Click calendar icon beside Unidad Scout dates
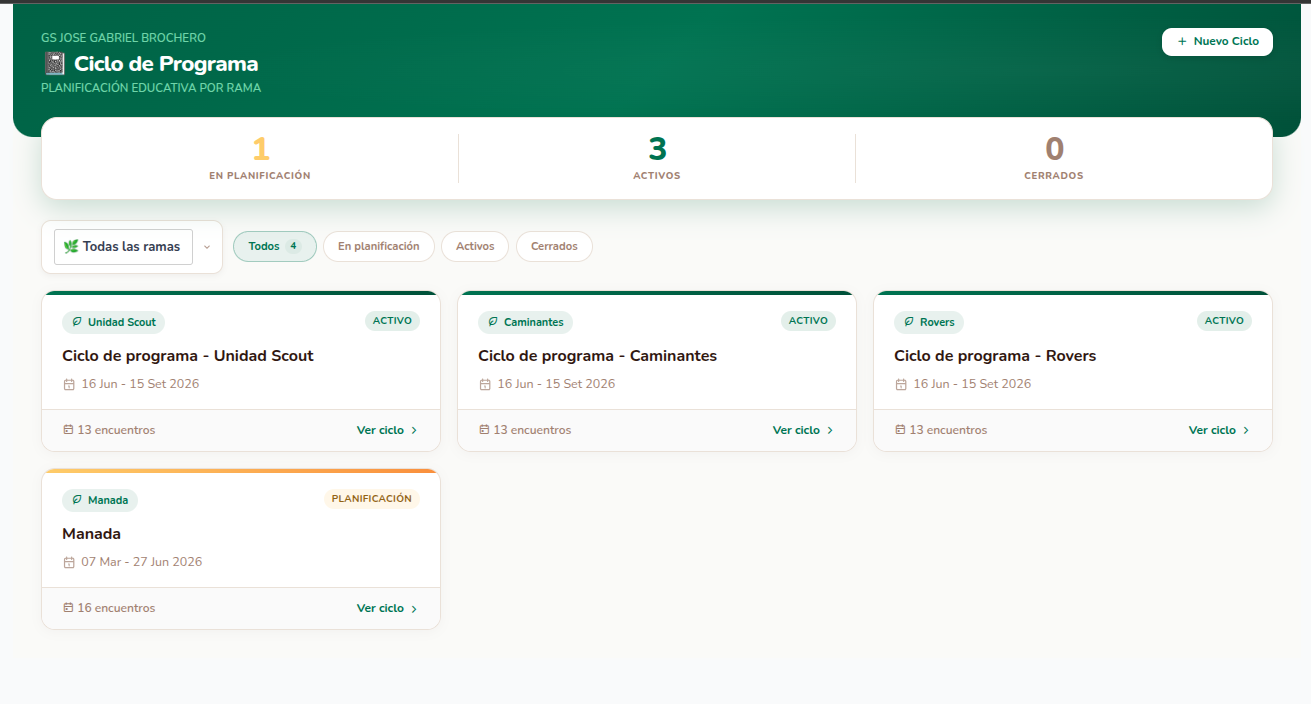Viewport: 1311px width, 704px height. click(69, 384)
